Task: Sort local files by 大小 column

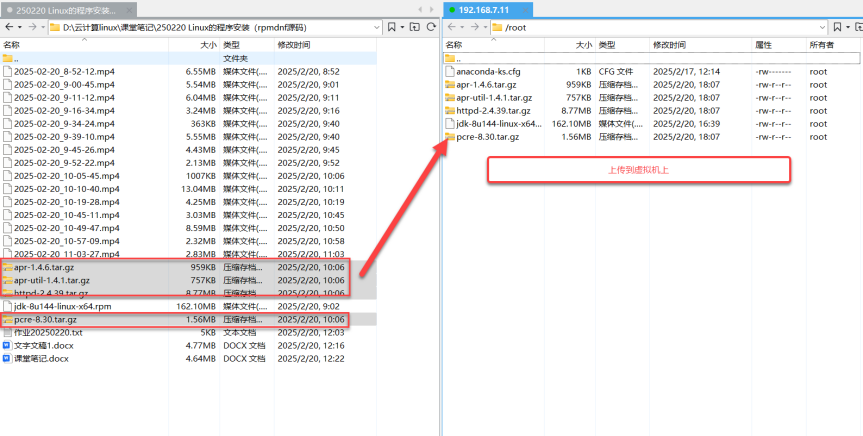Action: 207,45
